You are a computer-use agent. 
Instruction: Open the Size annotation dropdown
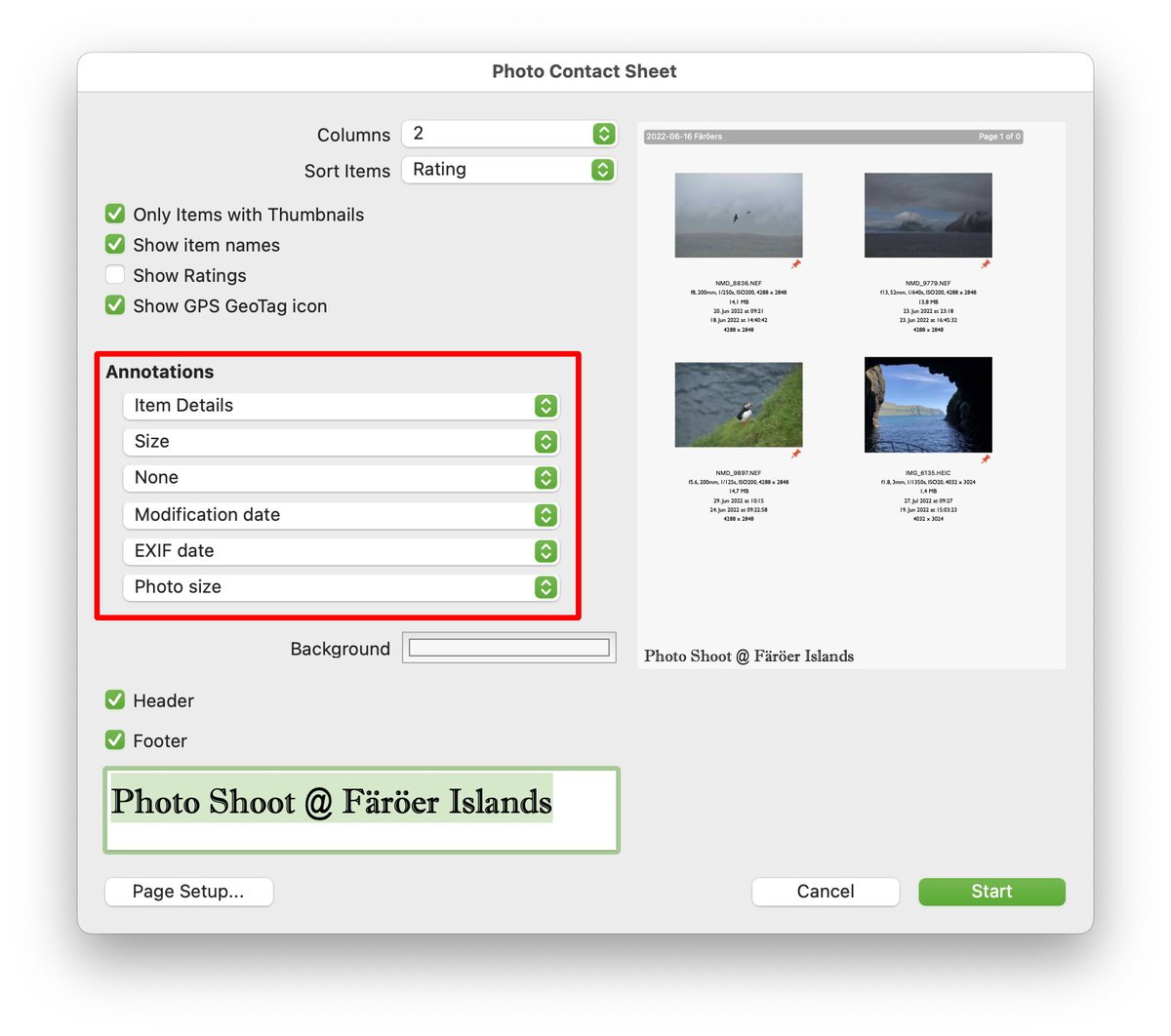[x=341, y=442]
